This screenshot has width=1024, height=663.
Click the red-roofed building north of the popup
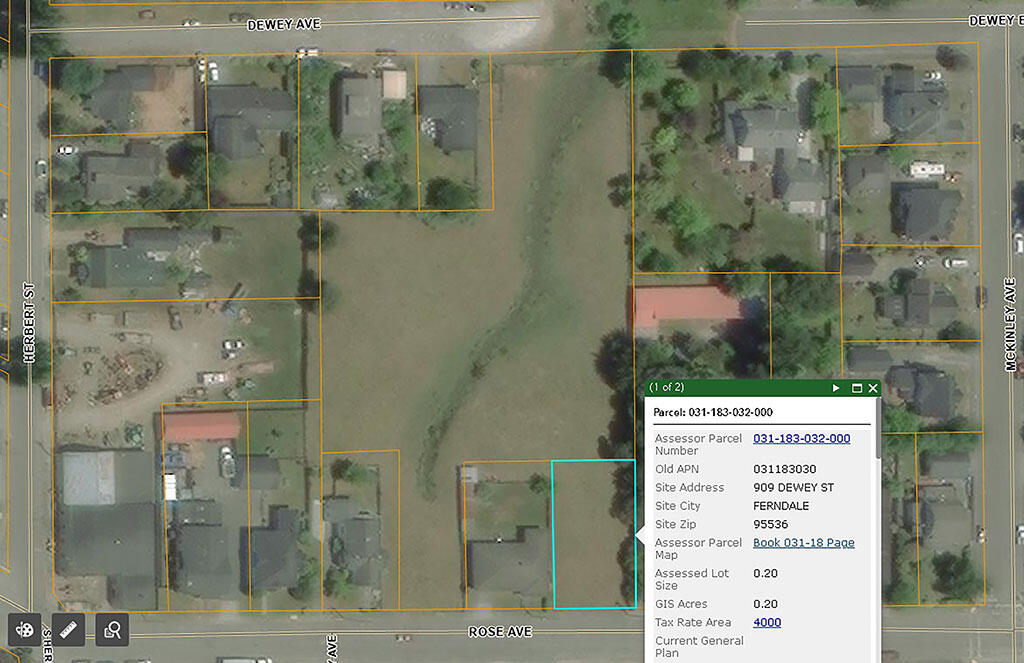686,306
